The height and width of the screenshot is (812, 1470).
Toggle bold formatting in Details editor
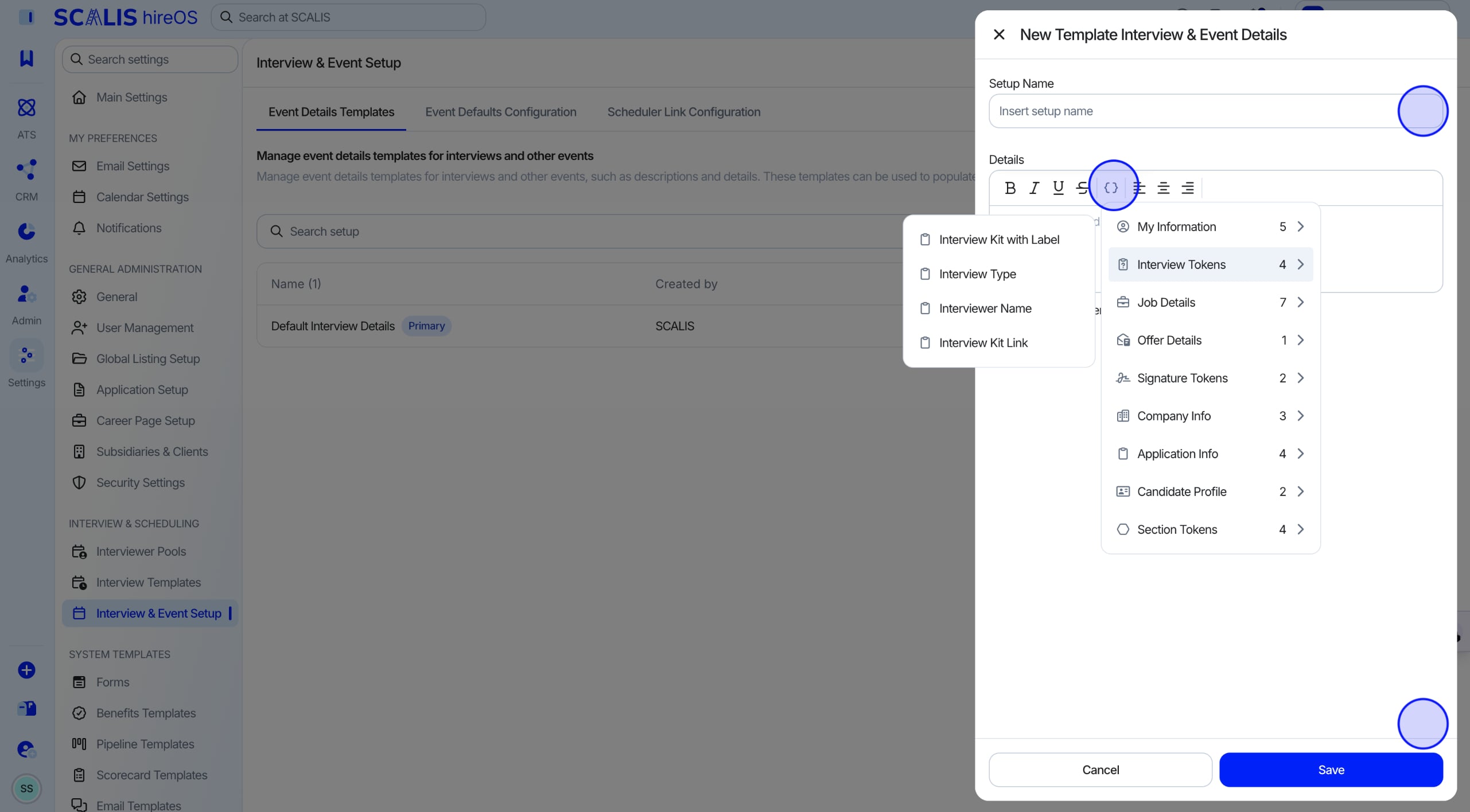1010,188
